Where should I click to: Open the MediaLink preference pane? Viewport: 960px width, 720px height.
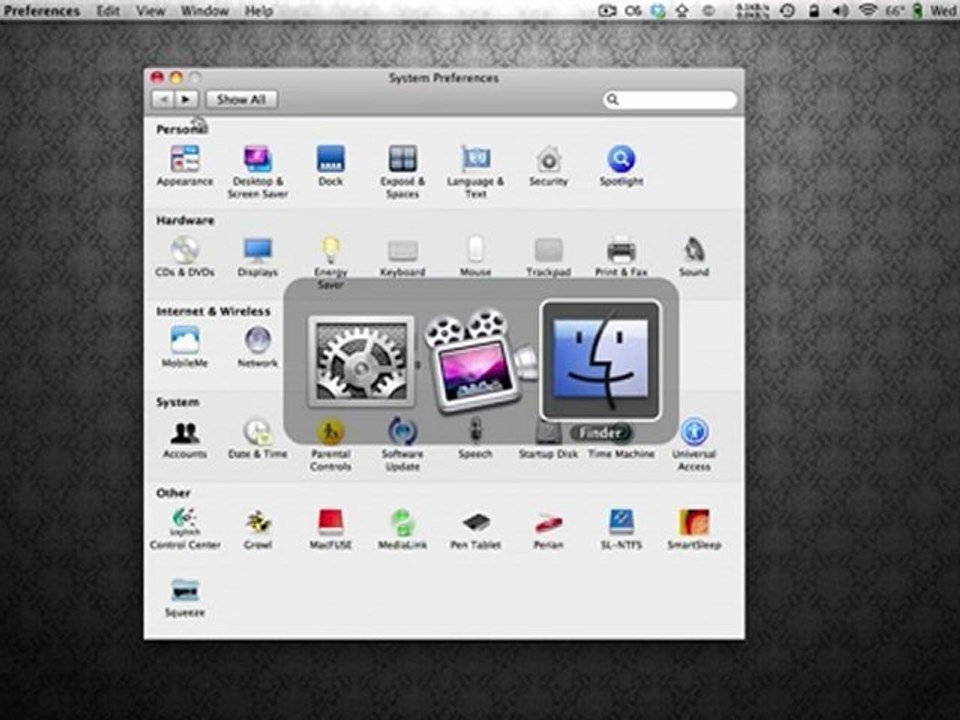click(402, 529)
